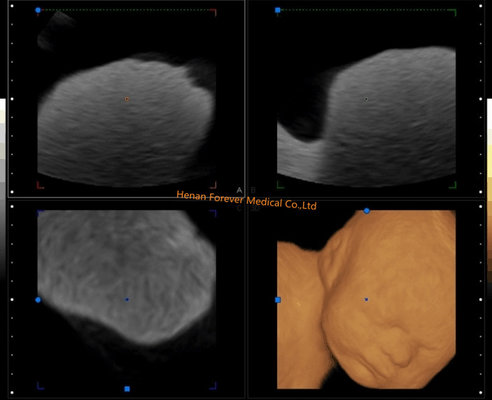Viewport: 492px width, 400px height.
Task: Activate the plane B label
Action: pos(253,190)
